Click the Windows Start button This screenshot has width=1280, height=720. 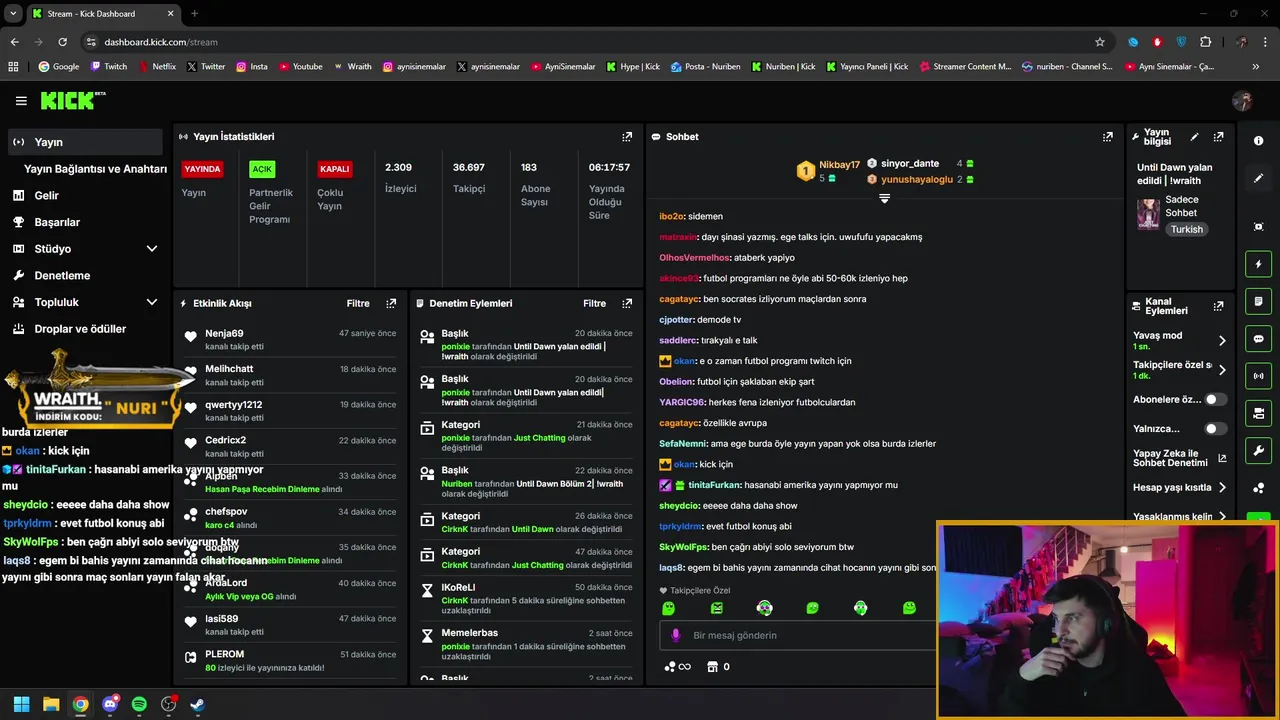pyautogui.click(x=21, y=704)
